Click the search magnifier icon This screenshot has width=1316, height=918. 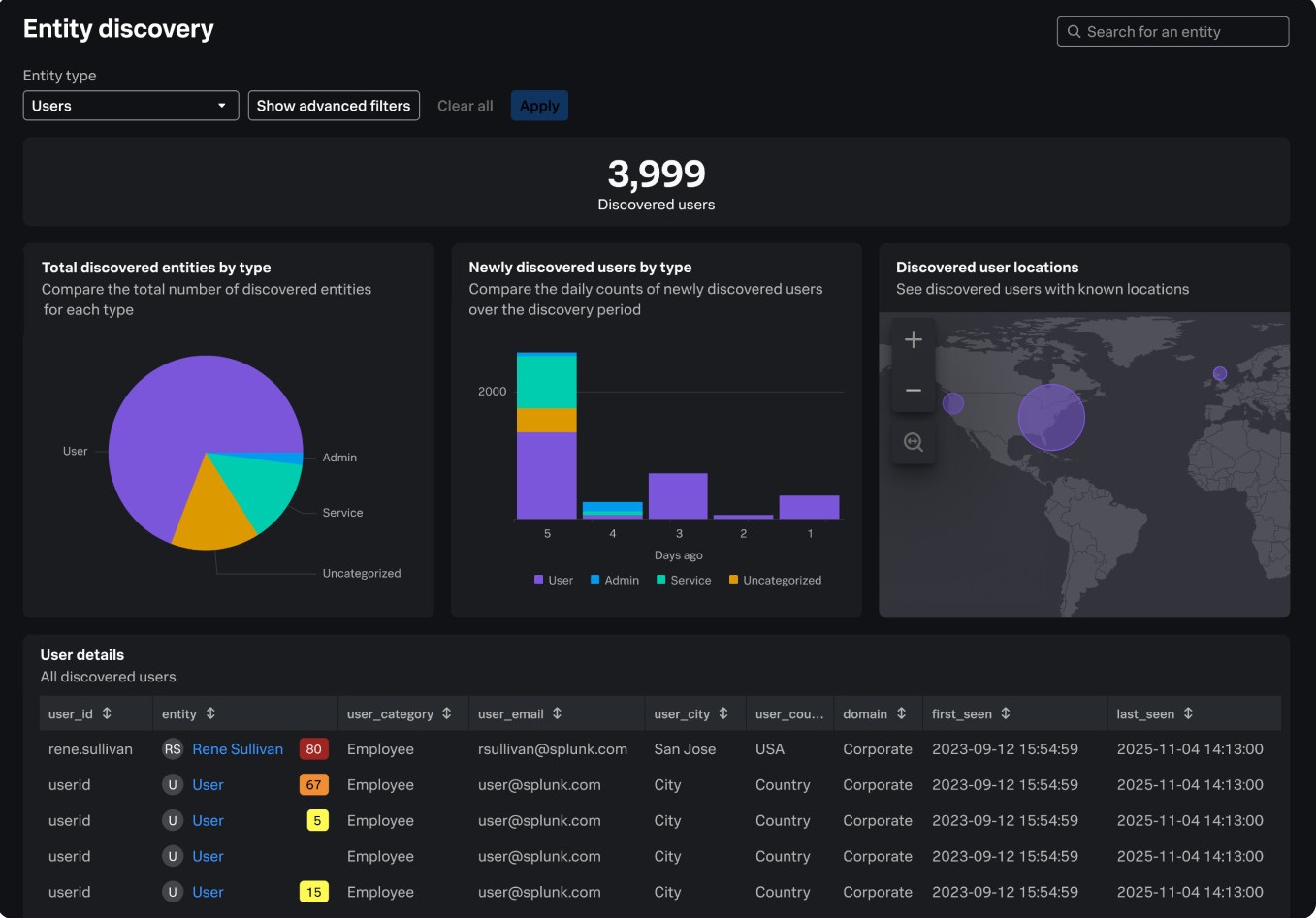click(1074, 32)
